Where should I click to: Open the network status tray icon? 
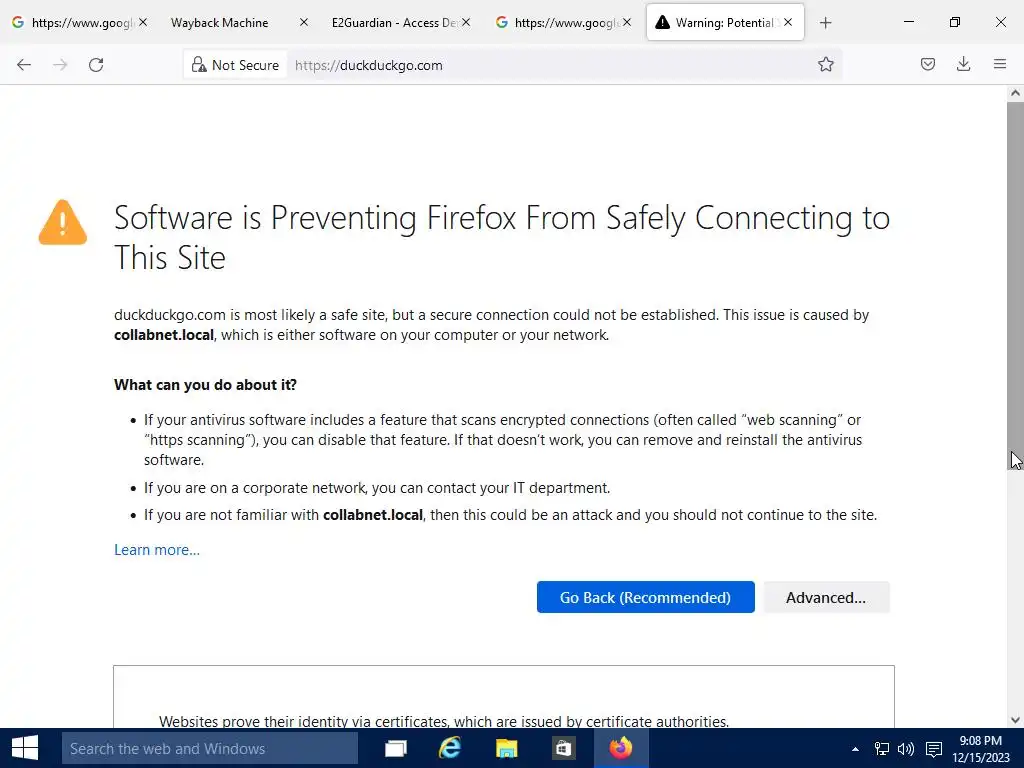point(882,749)
